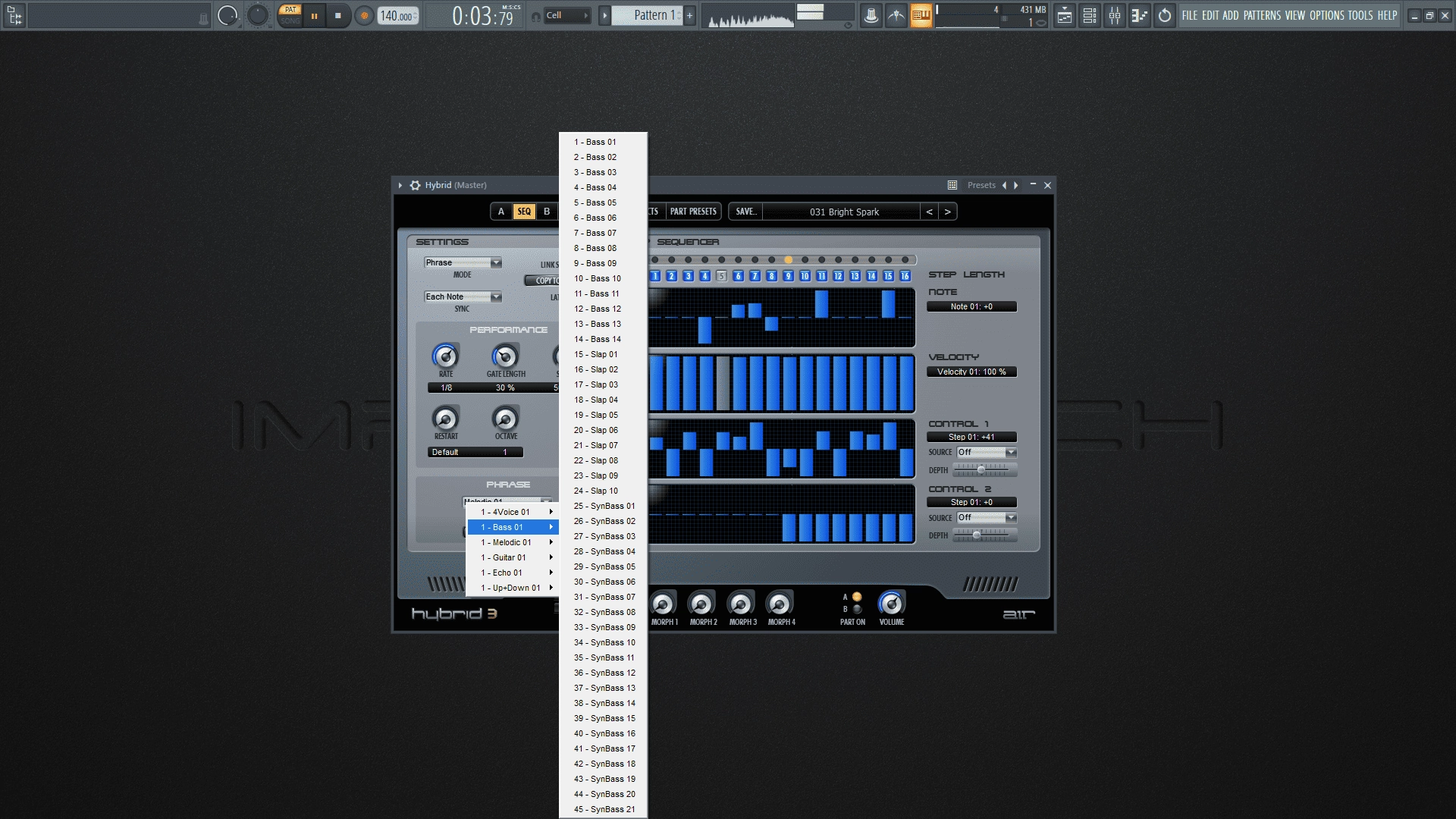Open Control 2 SOURCE dropdown
The image size is (1456, 819).
tap(987, 518)
